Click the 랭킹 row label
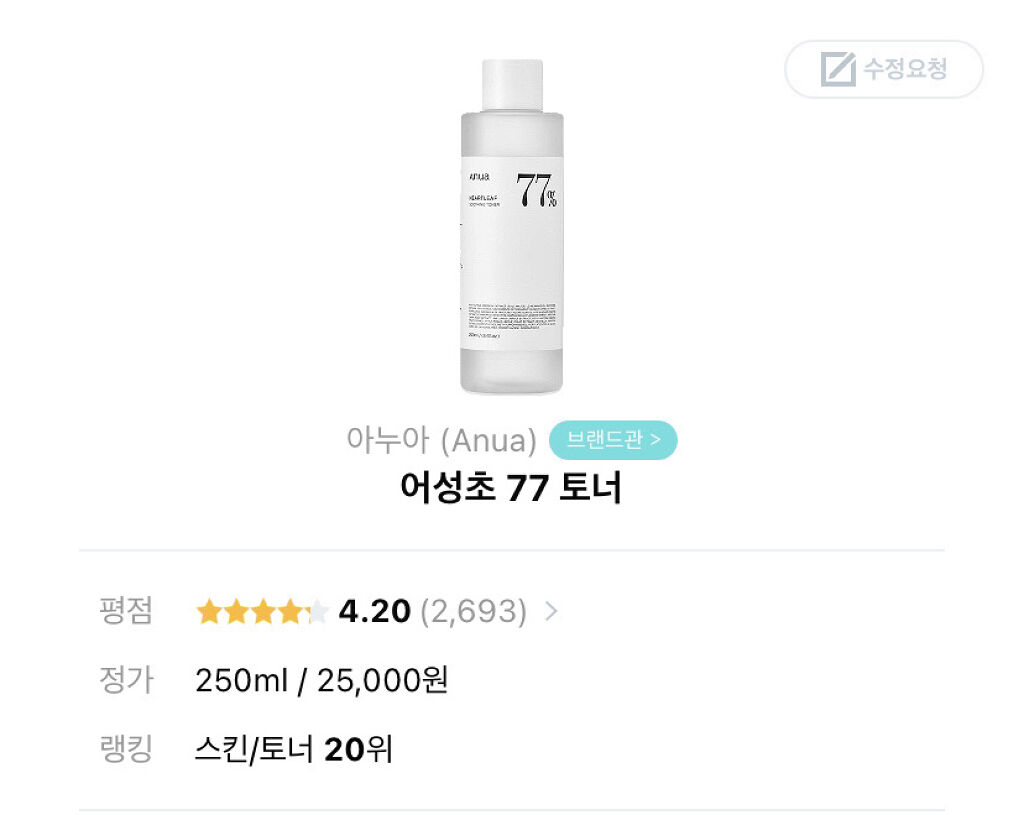This screenshot has width=1024, height=815. [x=126, y=749]
